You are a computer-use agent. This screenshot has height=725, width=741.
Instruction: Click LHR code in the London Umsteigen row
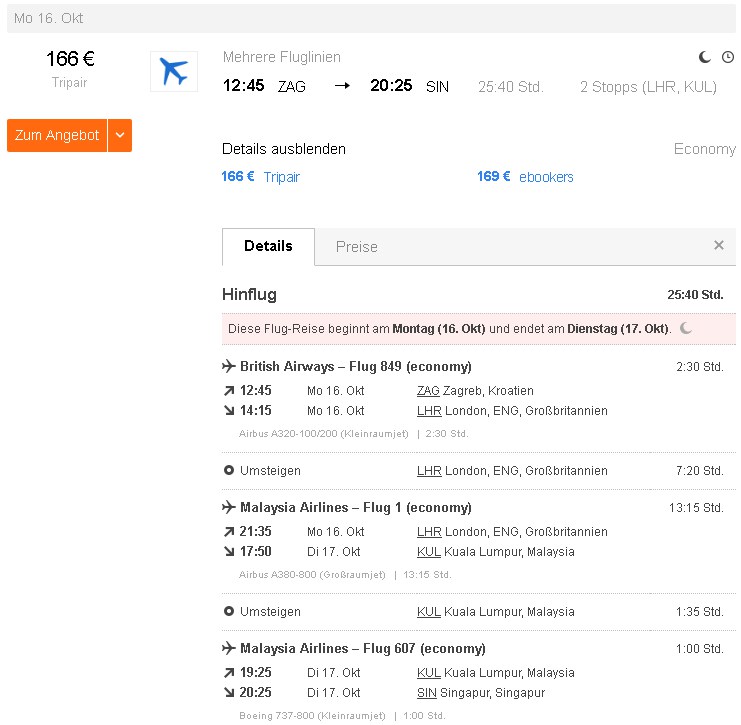coord(429,471)
